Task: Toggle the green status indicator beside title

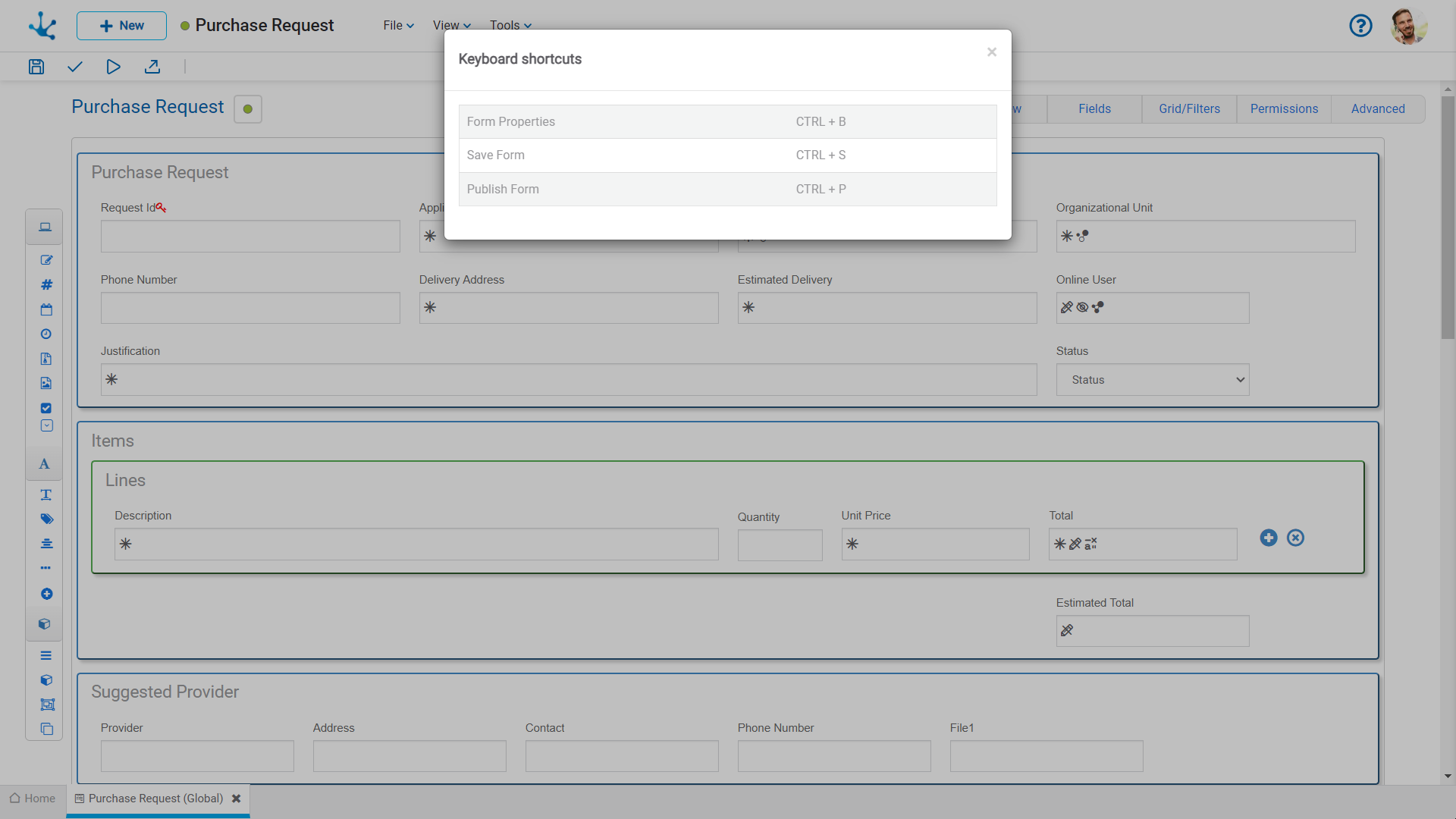Action: tap(248, 109)
